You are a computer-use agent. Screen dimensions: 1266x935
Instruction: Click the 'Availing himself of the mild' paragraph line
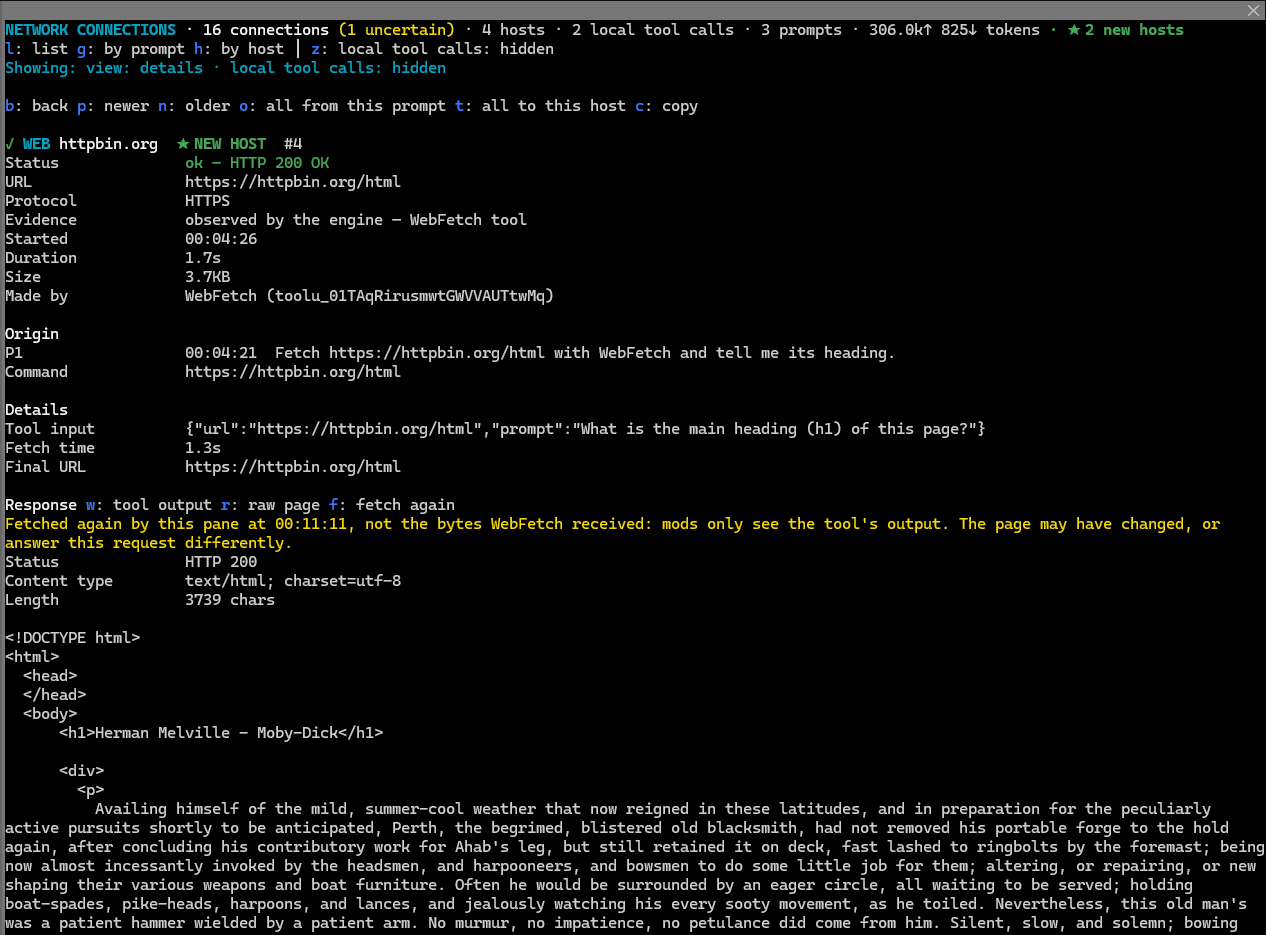652,808
